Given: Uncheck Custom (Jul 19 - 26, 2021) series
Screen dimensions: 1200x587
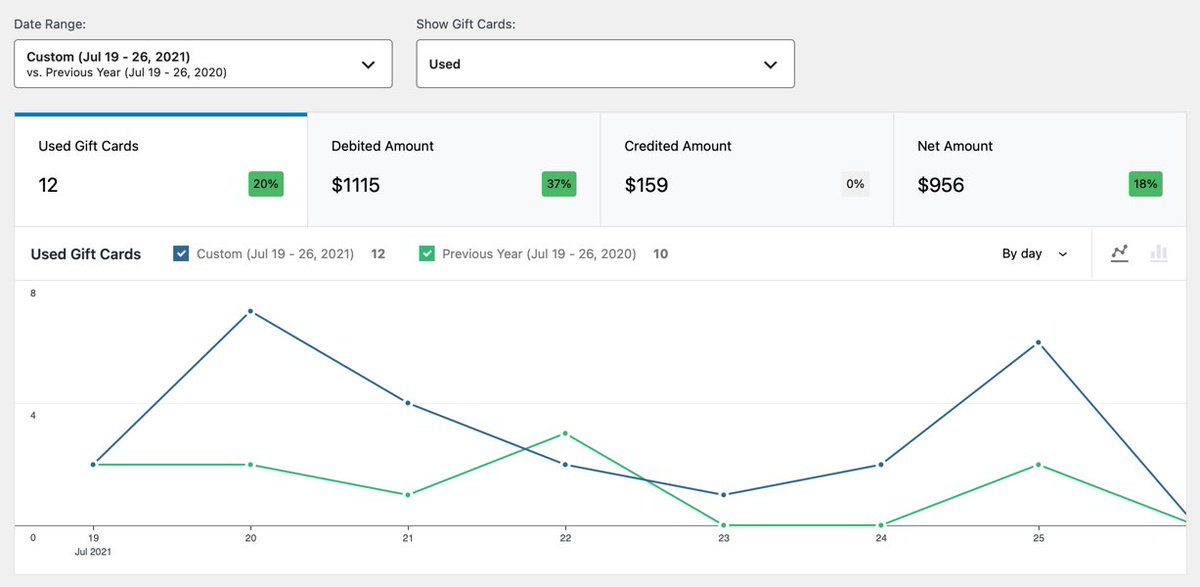Looking at the screenshot, I should [181, 254].
